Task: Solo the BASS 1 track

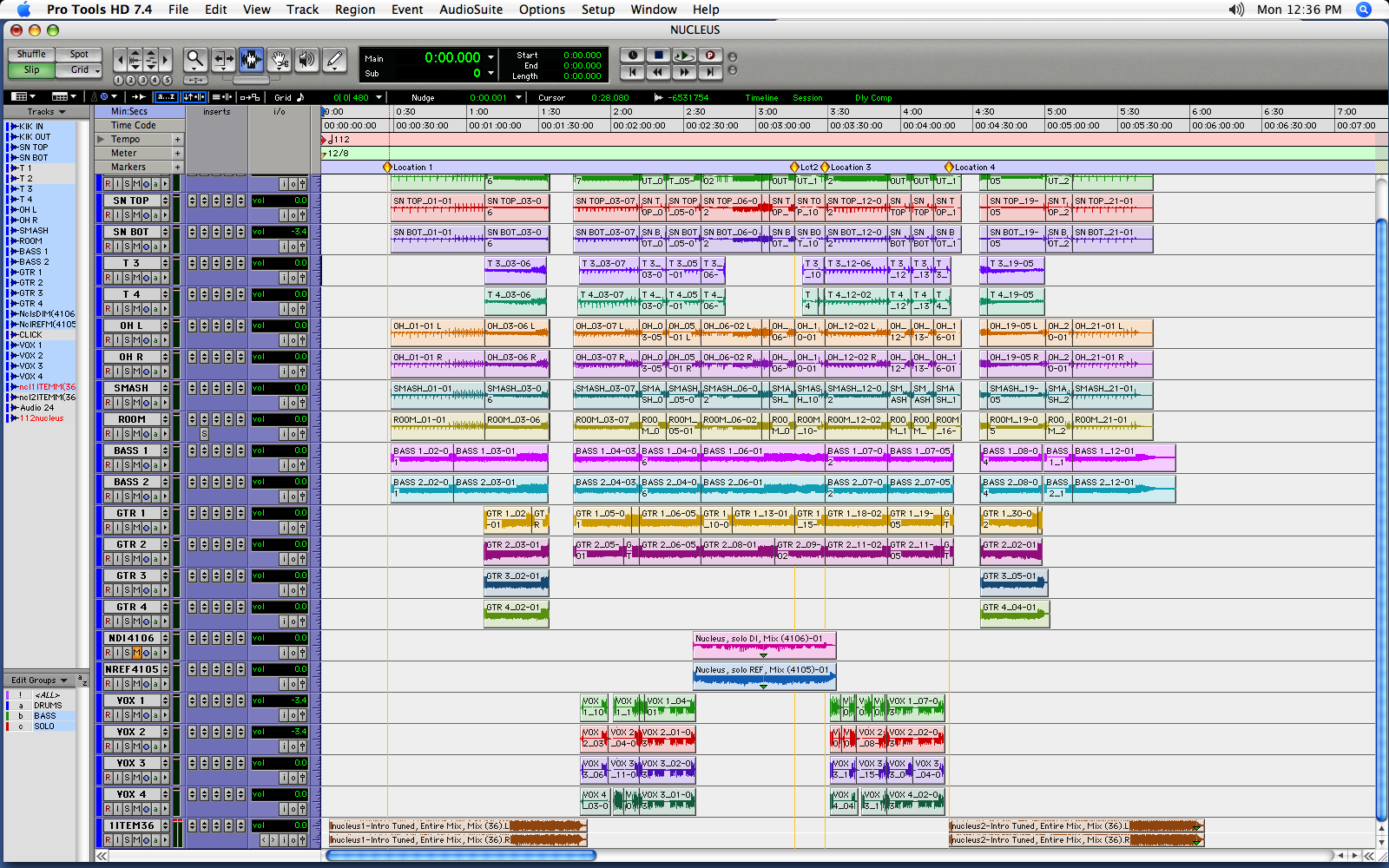Action: pyautogui.click(x=127, y=465)
